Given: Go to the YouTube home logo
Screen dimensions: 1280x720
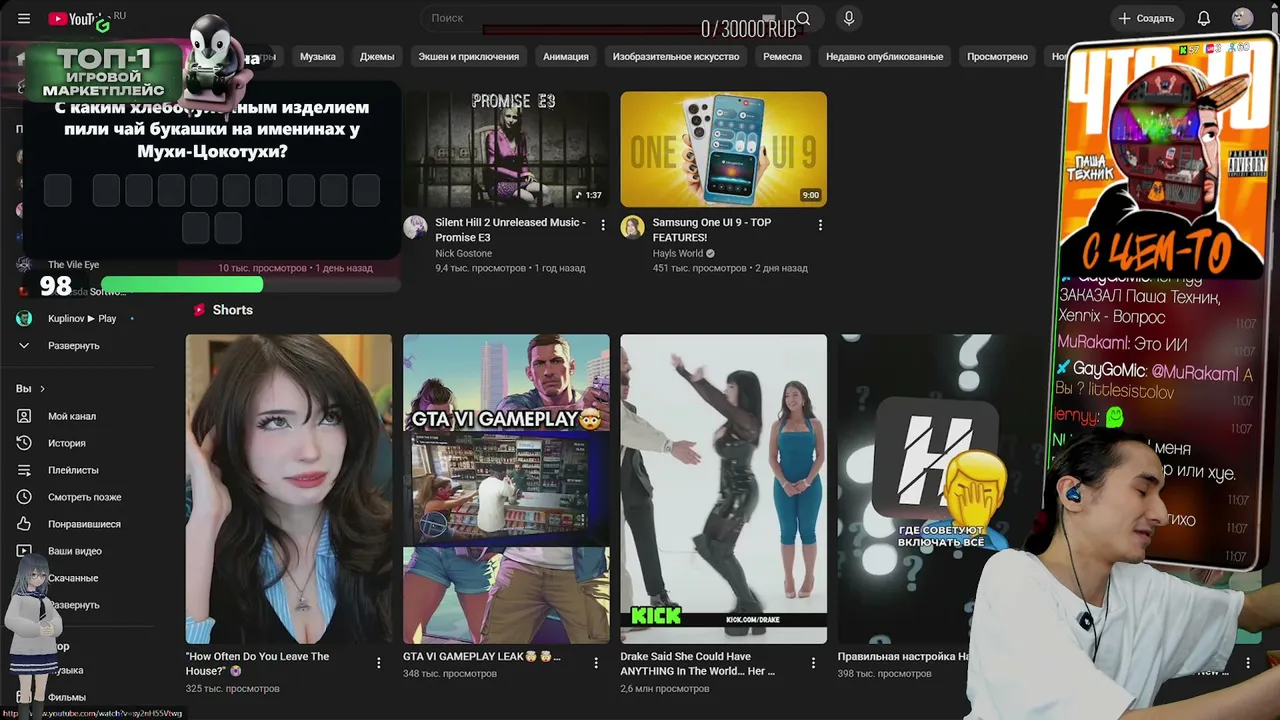Looking at the screenshot, I should tap(80, 18).
